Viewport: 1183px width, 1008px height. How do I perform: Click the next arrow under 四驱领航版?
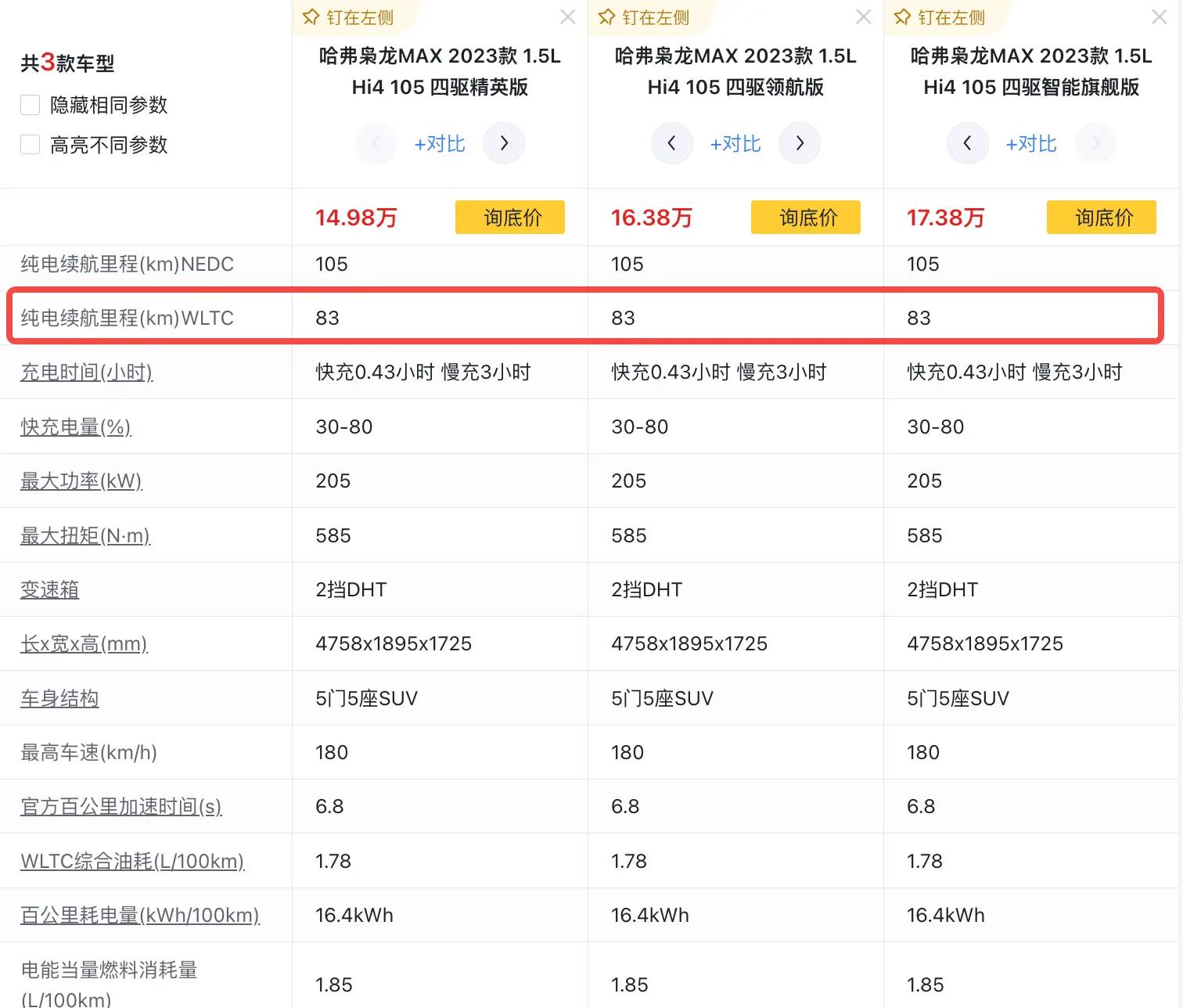800,143
